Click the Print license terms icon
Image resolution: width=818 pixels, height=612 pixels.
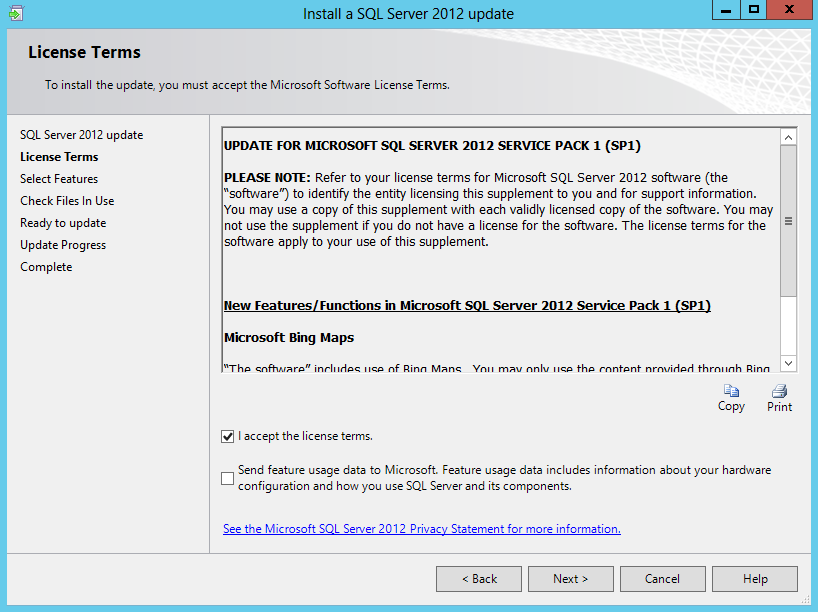click(x=779, y=398)
